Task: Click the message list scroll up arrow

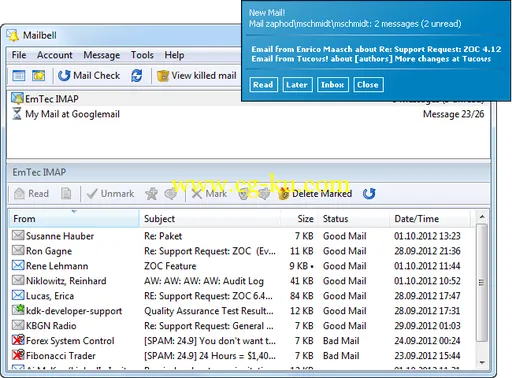Action: 482,217
